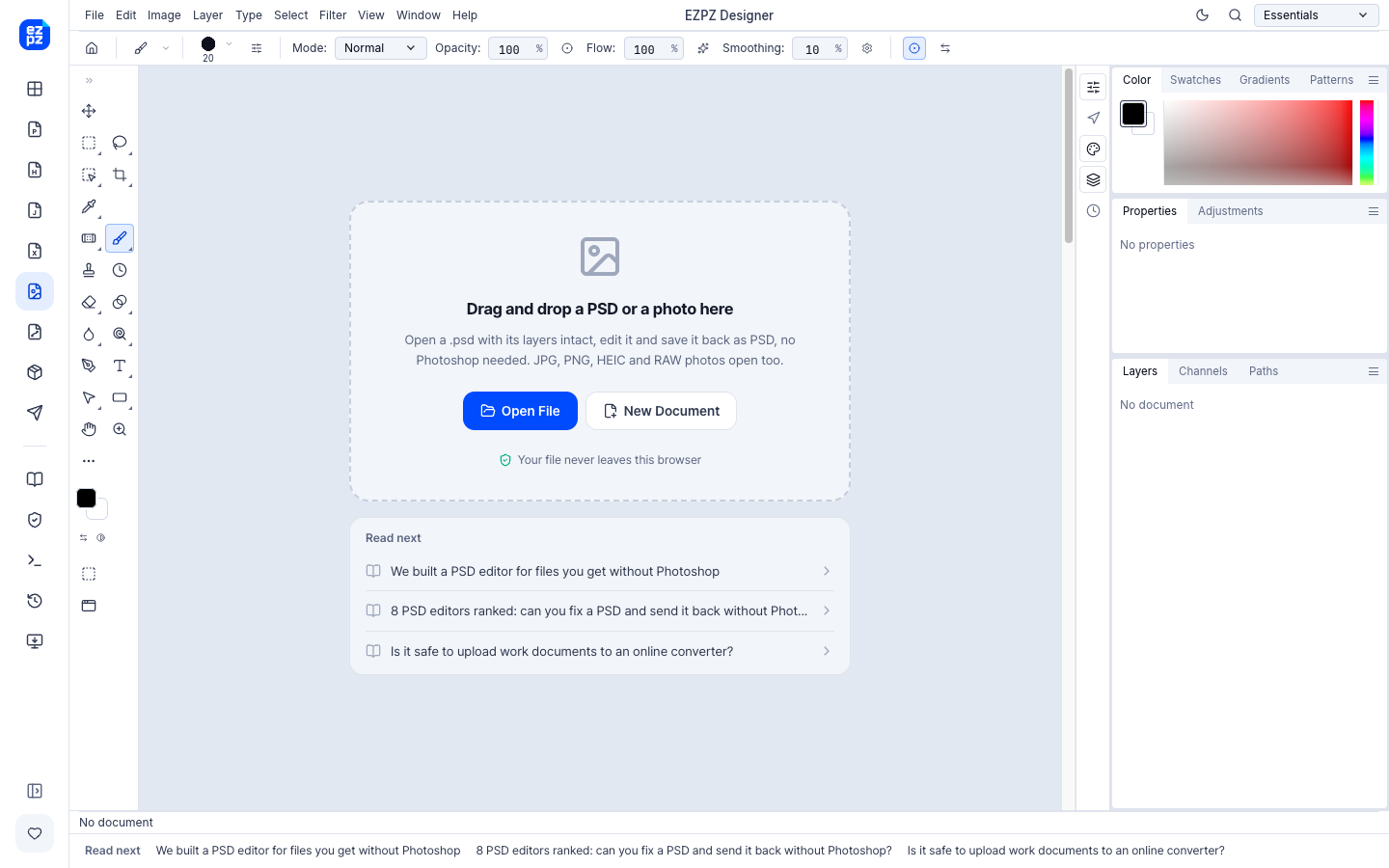Image resolution: width=1389 pixels, height=868 pixels.
Task: Open the Color panel menu
Action: tap(1374, 80)
